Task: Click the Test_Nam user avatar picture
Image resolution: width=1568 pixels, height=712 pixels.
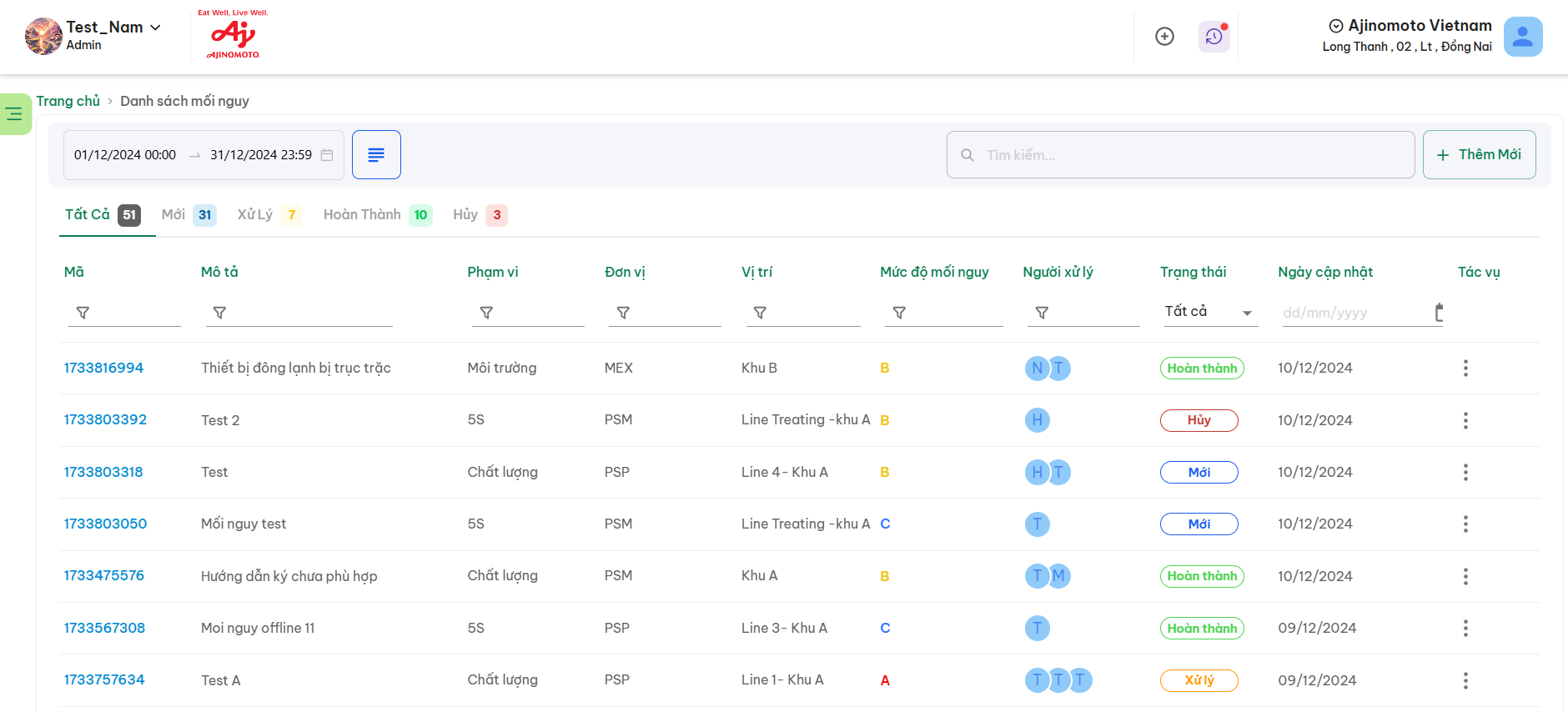Action: (x=43, y=36)
